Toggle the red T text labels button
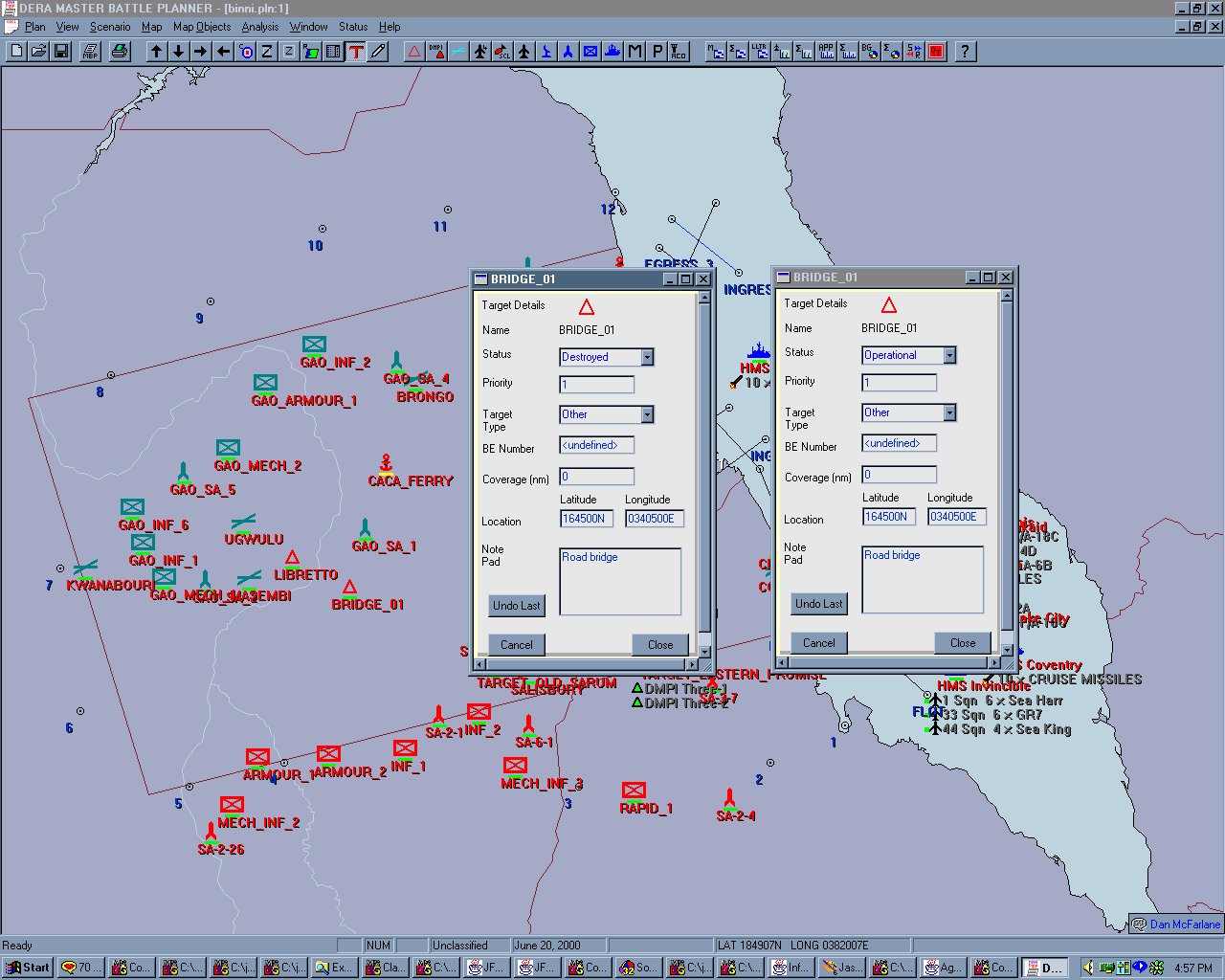This screenshot has height=980, width=1225. point(356,52)
